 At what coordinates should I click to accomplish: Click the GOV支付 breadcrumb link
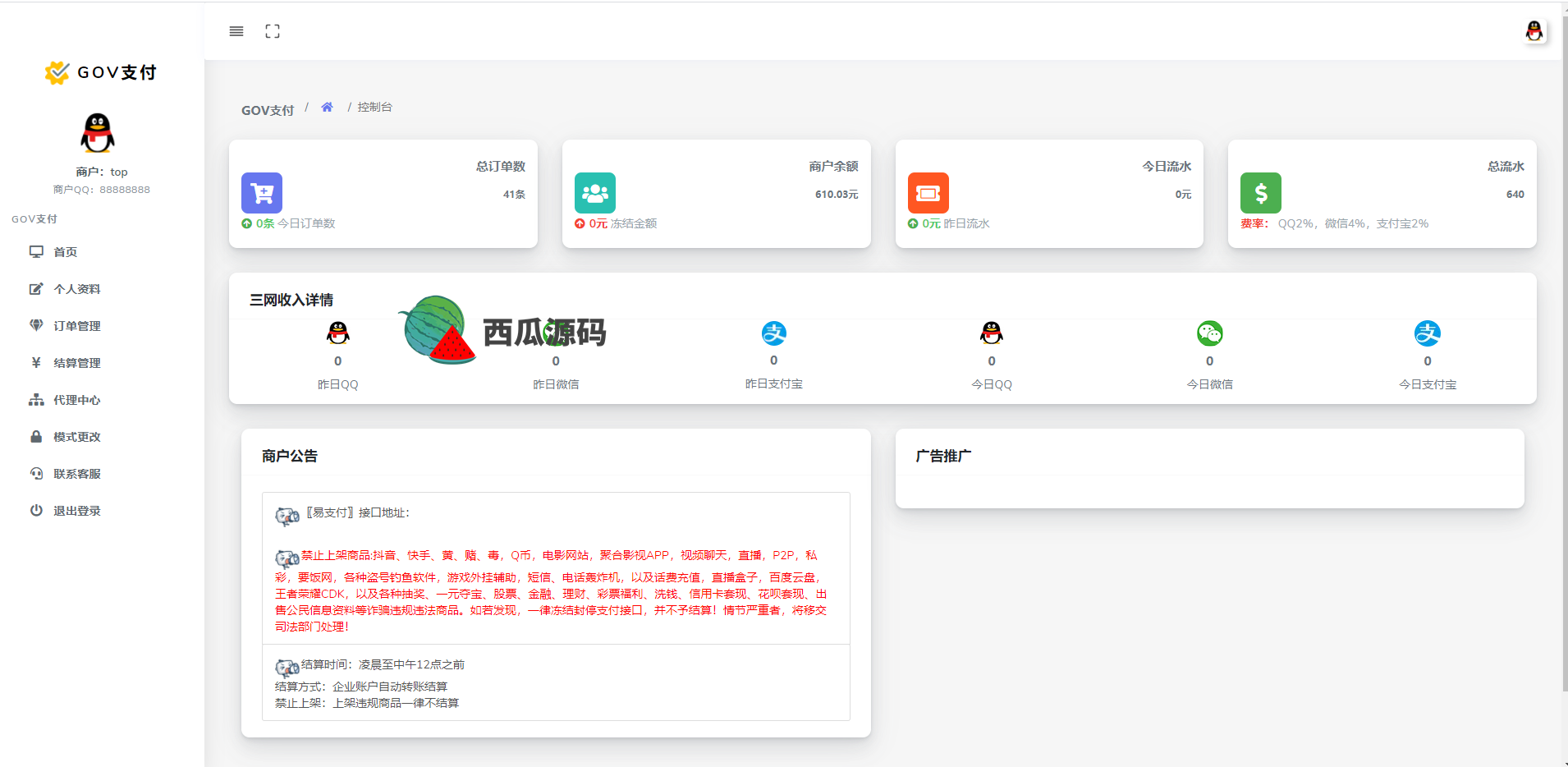(x=268, y=110)
